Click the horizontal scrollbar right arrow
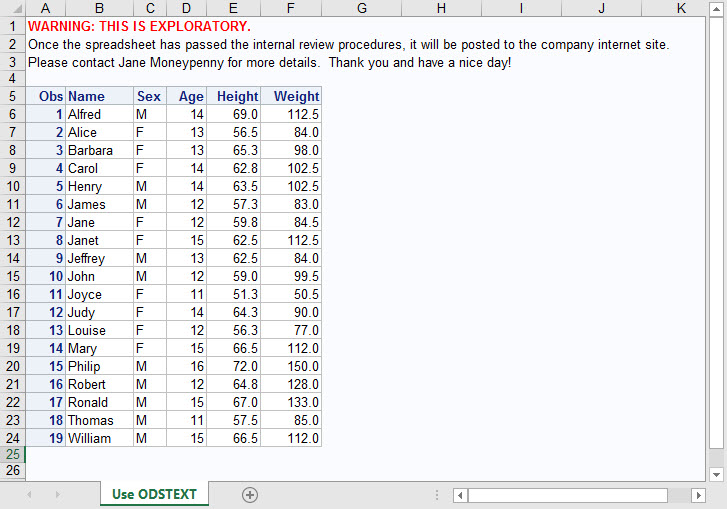This screenshot has height=509, width=727. (x=699, y=495)
